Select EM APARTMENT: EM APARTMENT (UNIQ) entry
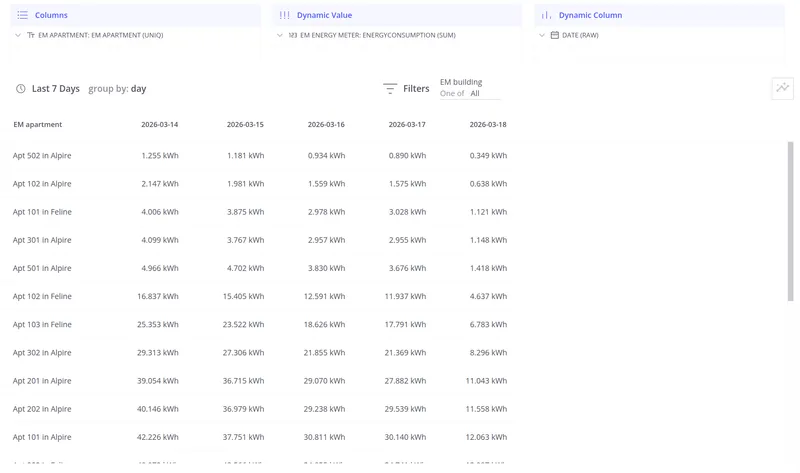Image resolution: width=800 pixels, height=473 pixels. (101, 35)
